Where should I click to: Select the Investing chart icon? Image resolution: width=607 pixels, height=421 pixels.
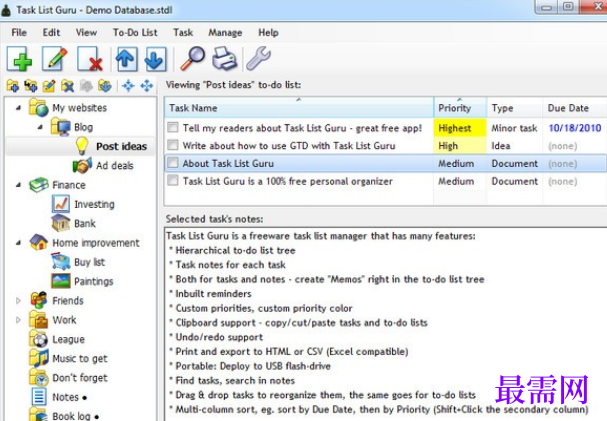point(61,204)
